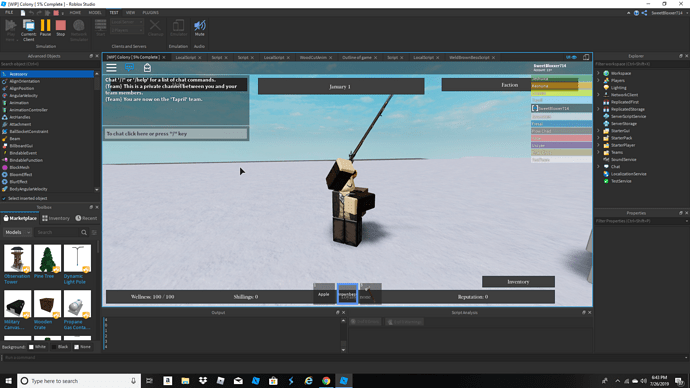Expand the StarterPlayer node in Explorer
Image resolution: width=690 pixels, height=388 pixels.
[x=598, y=145]
